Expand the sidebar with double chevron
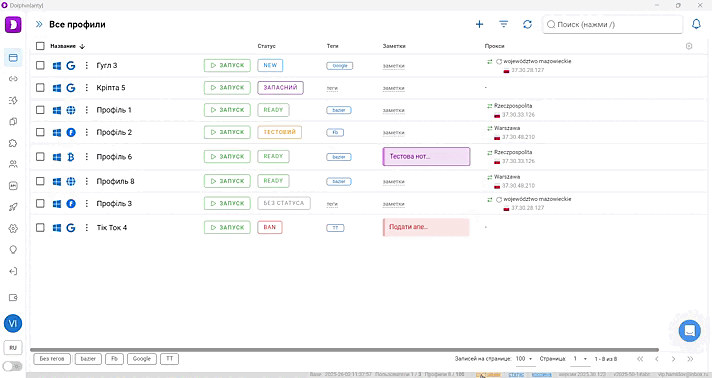712x378 pixels. click(39, 25)
